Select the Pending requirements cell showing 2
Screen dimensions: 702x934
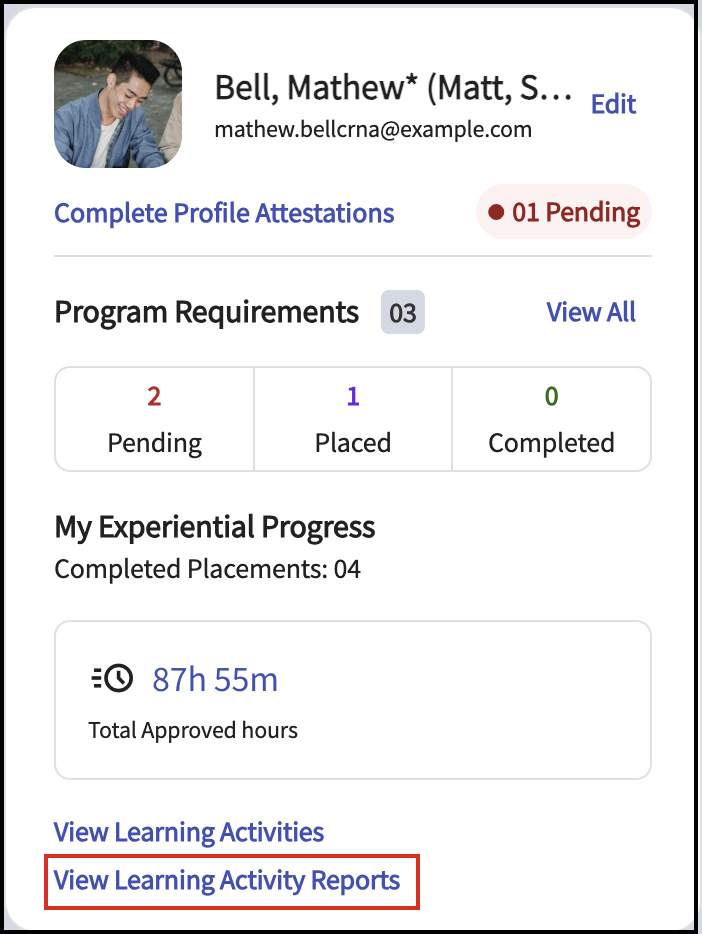coord(154,419)
